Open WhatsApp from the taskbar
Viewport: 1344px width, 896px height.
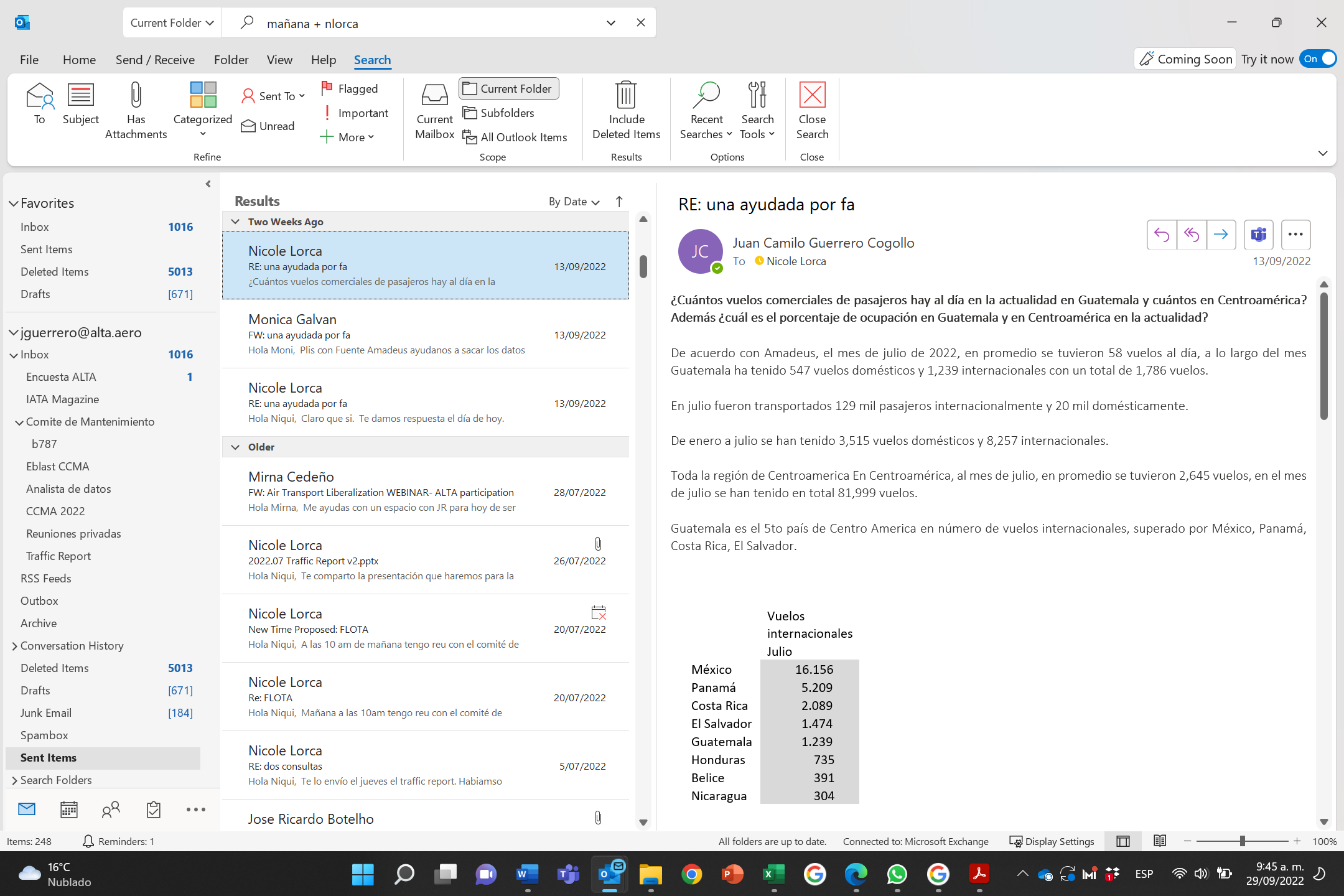click(x=897, y=874)
